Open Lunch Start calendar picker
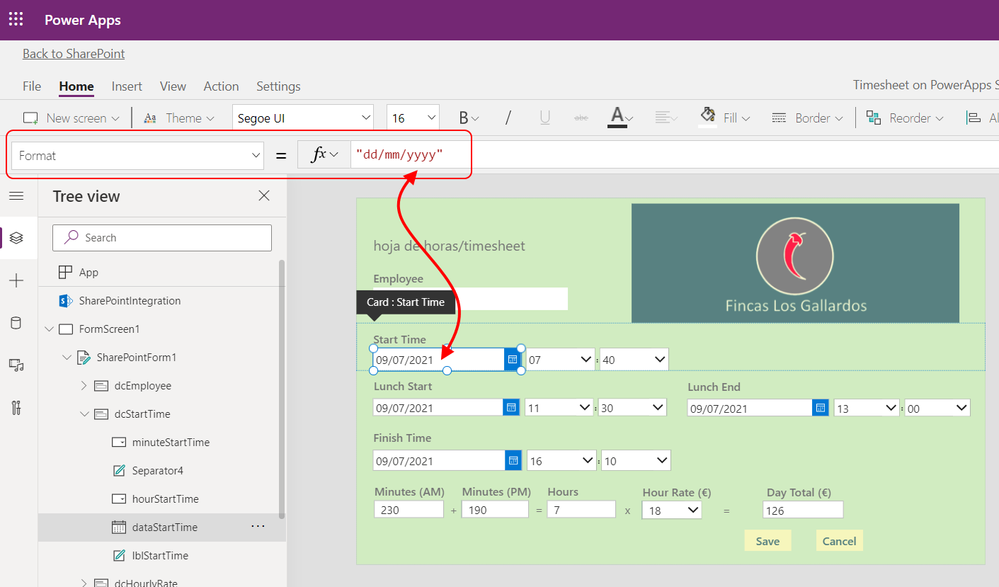 point(511,407)
